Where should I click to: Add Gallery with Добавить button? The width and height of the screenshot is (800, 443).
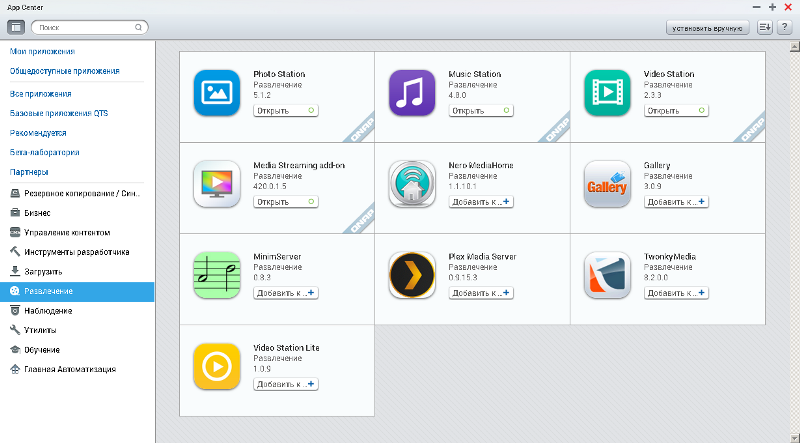pos(676,202)
